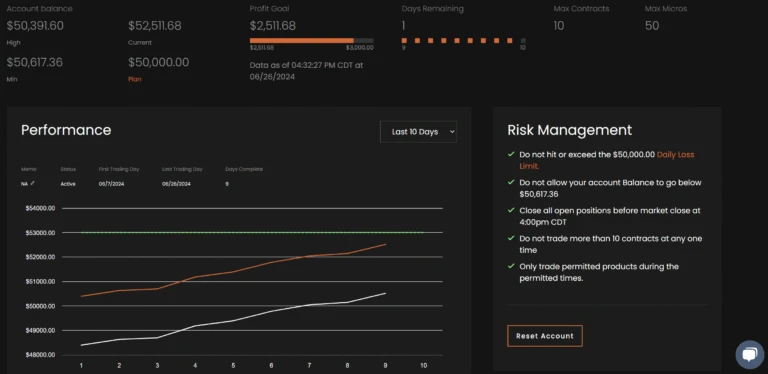Edit the memo using the pencil icon
The width and height of the screenshot is (768, 374).
[32, 184]
